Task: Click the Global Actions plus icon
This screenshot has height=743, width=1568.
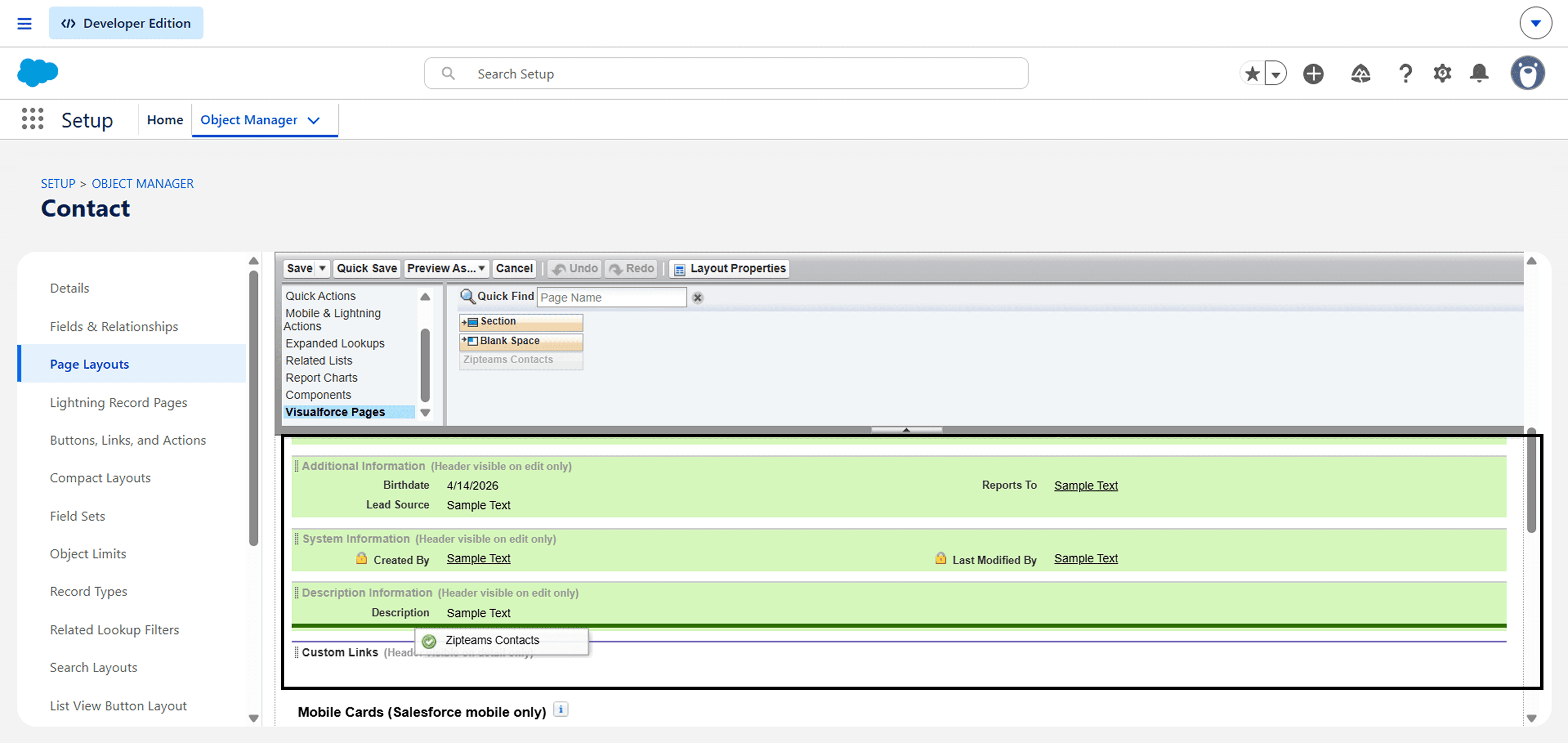Action: (1313, 74)
